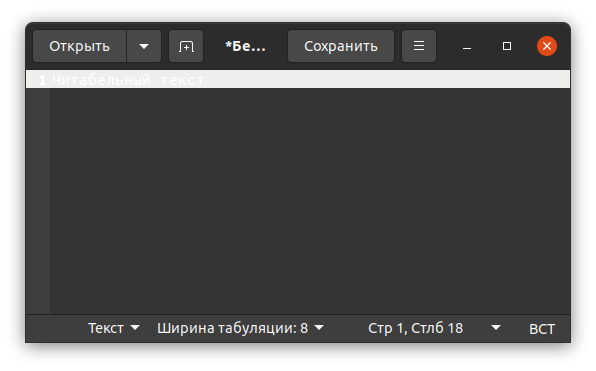Click the arrow after Ширина табуляции: 8
This screenshot has width=596, height=371.
pos(319,328)
